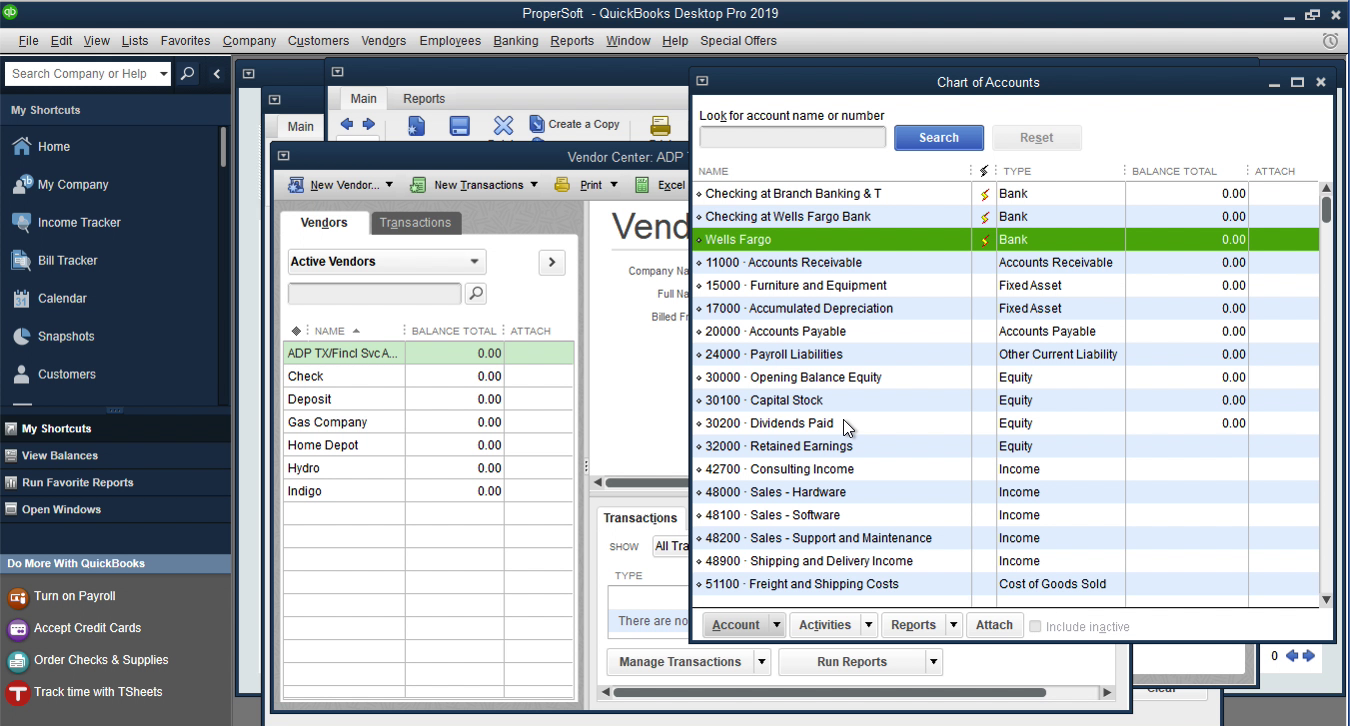Screen dimensions: 1350x726
Task: Open Reports dropdown in Chart of Accounts
Action: (953, 625)
